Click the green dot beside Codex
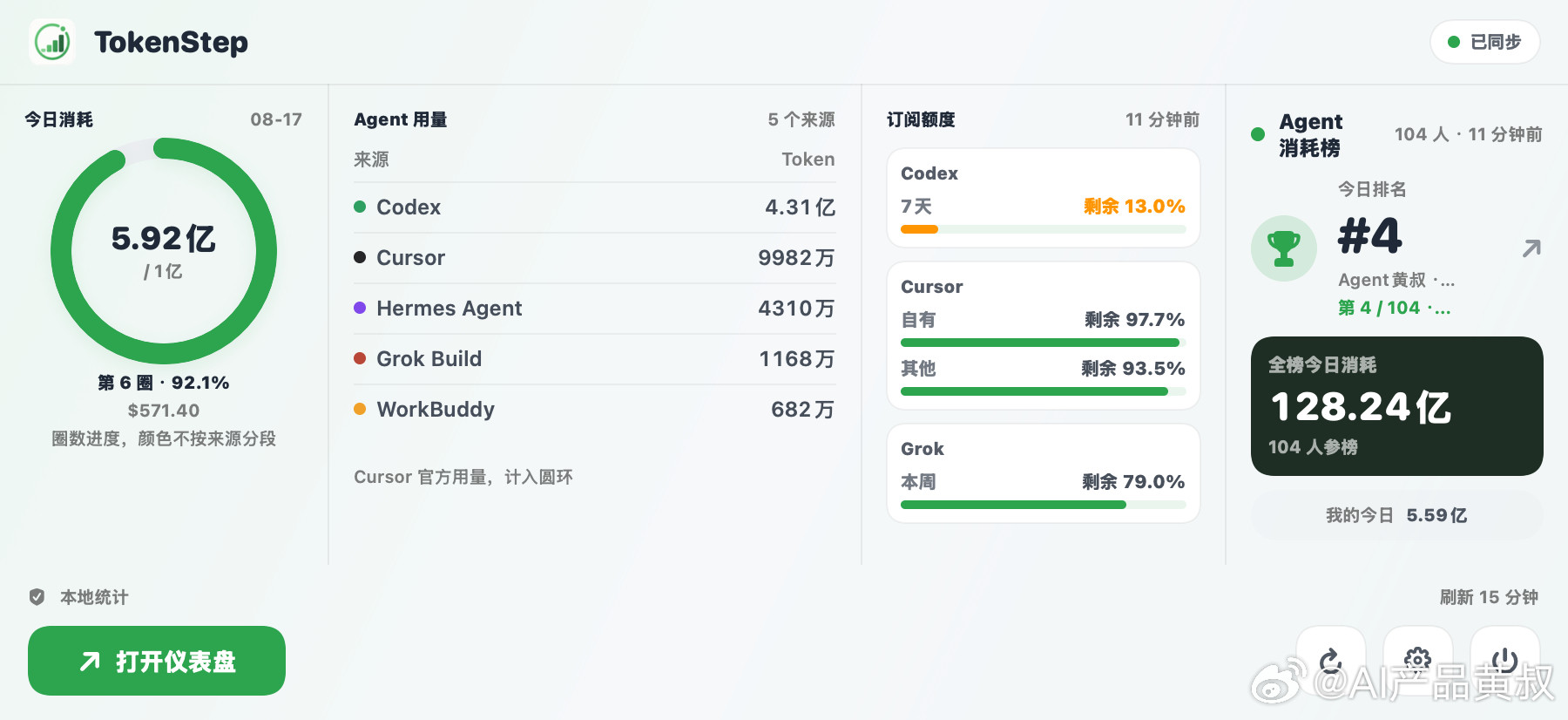 [360, 207]
